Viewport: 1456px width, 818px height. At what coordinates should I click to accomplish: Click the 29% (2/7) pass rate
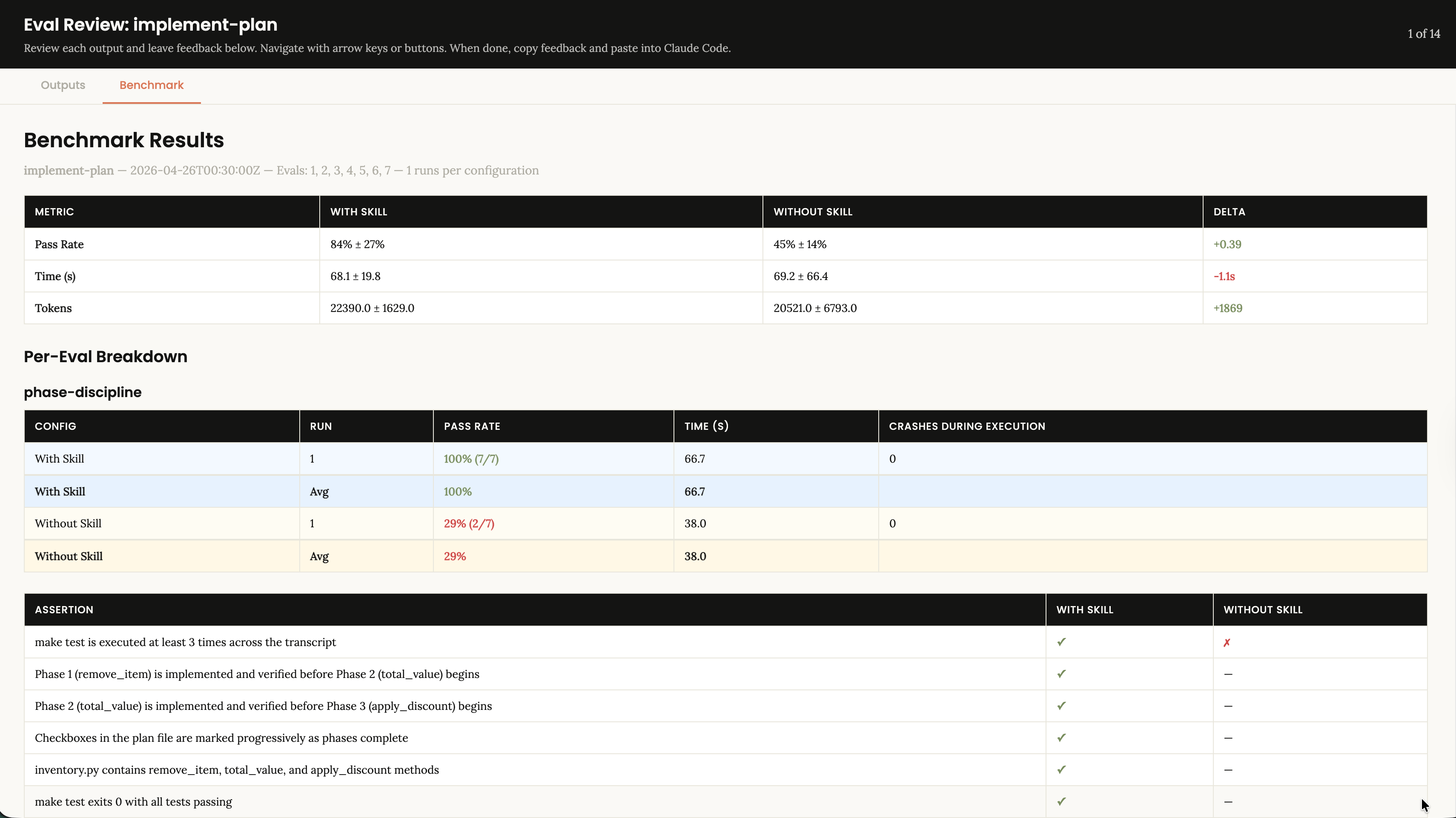click(469, 523)
